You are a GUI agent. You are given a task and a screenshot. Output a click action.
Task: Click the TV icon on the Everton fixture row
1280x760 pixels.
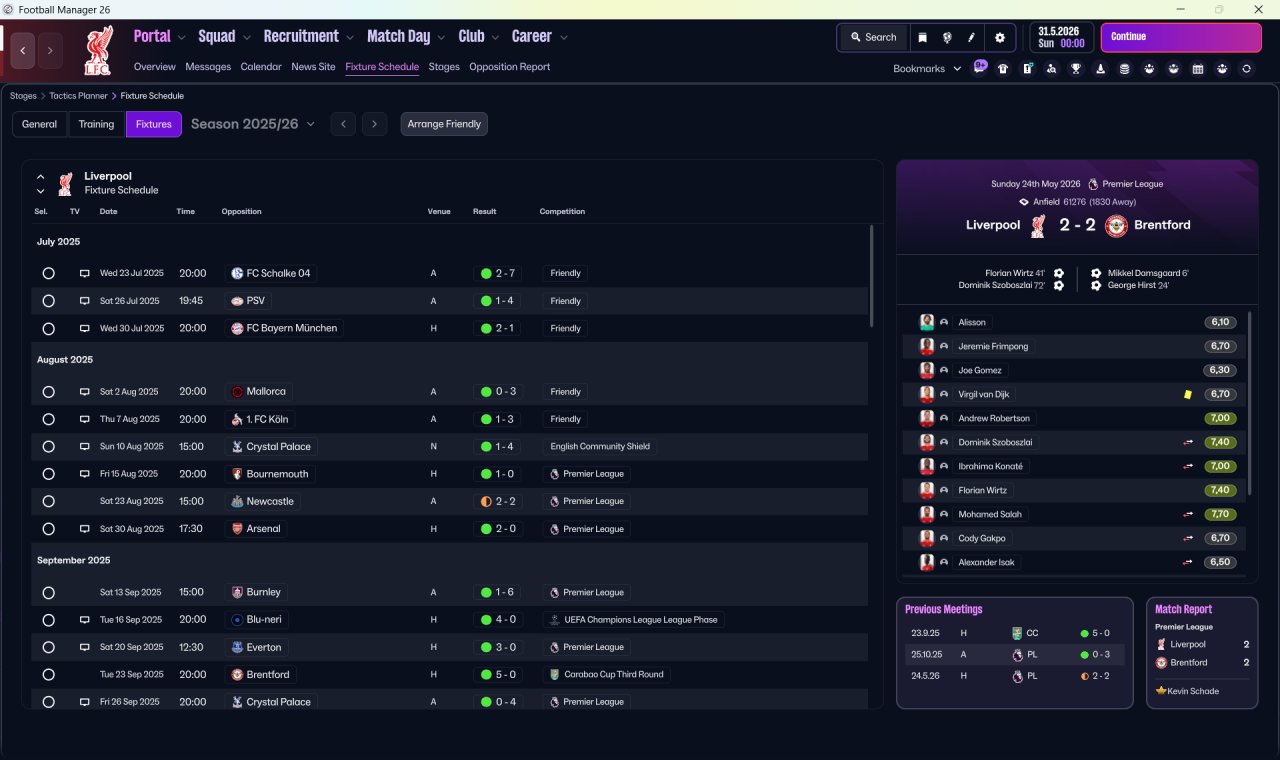[85, 647]
